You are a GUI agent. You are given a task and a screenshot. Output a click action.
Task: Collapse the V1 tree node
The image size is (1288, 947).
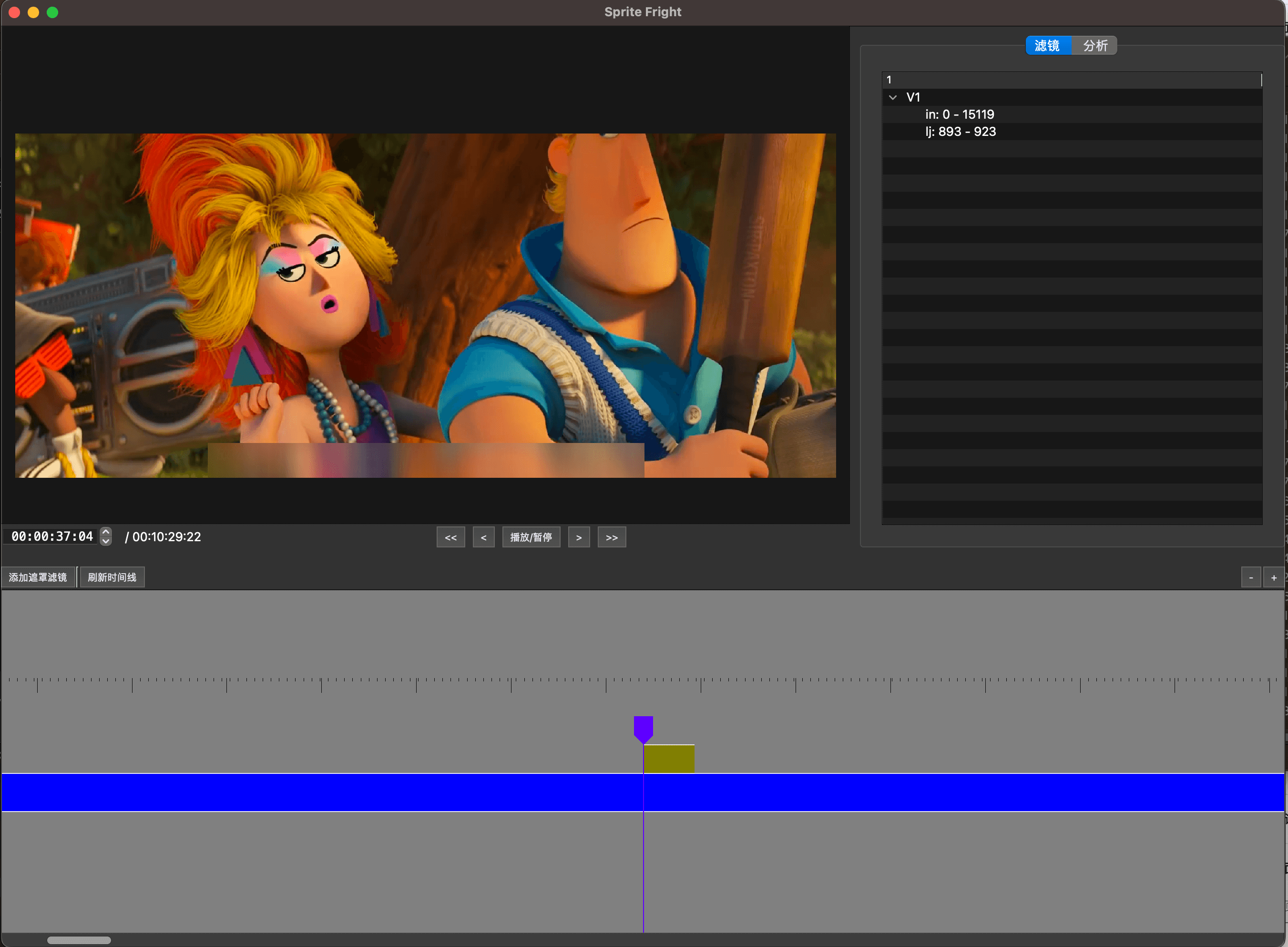[x=893, y=97]
